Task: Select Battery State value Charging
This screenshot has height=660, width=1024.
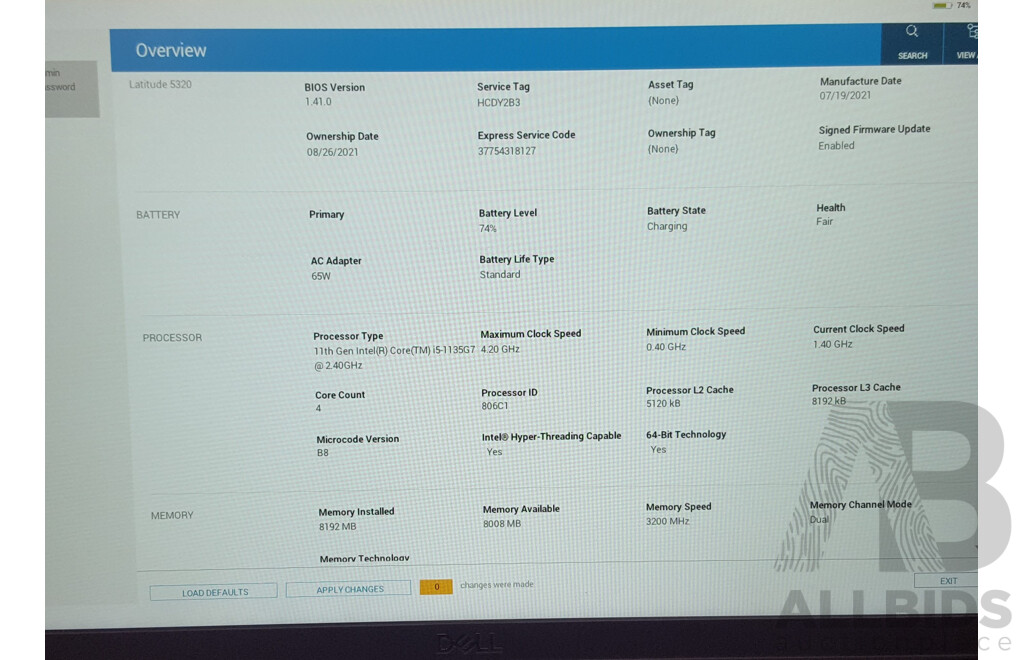Action: (667, 226)
